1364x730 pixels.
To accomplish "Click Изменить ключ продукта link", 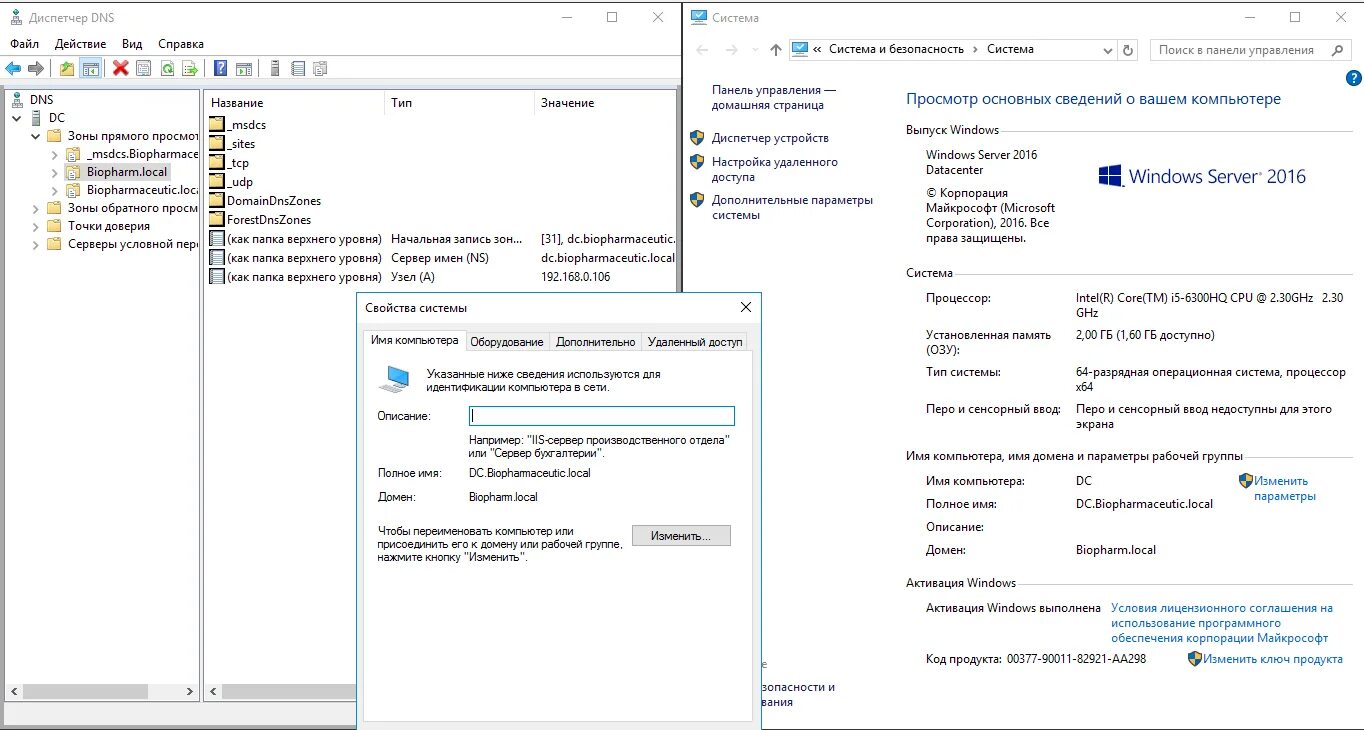I will 1272,659.
